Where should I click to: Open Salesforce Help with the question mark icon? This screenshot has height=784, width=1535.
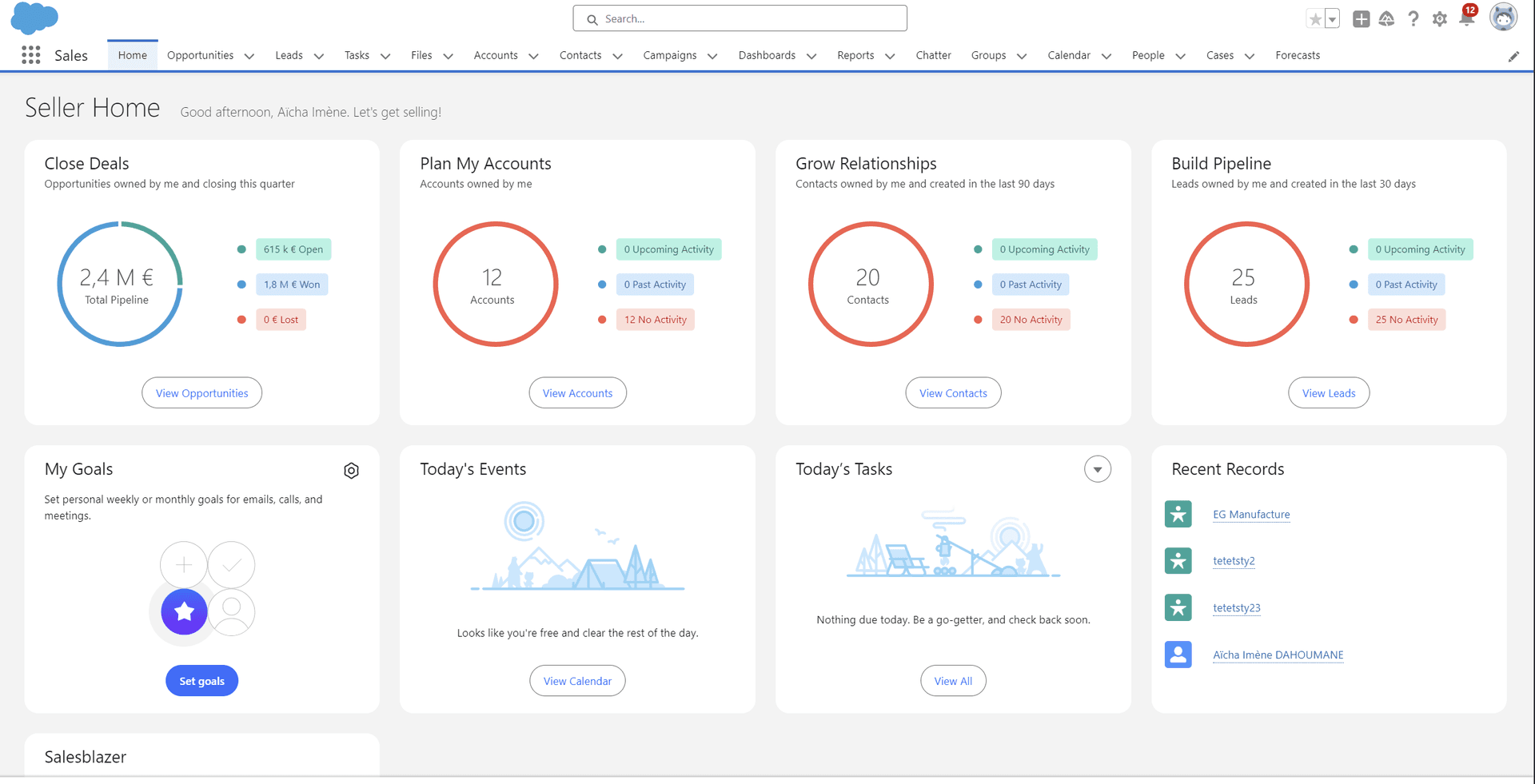click(1413, 18)
